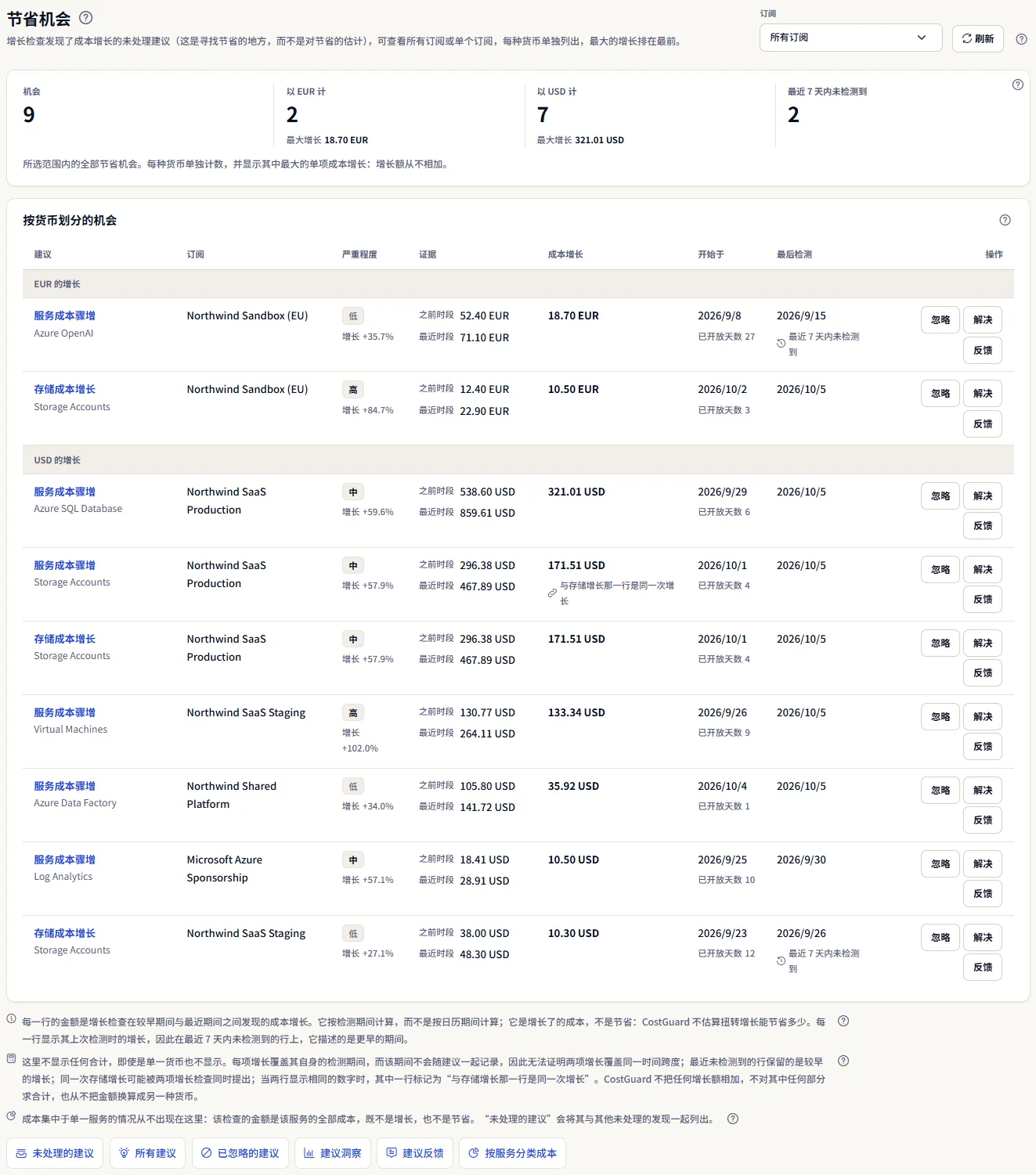Click the 35.92 USD cost increase cell
This screenshot has height=1175, width=1036.
pos(573,786)
